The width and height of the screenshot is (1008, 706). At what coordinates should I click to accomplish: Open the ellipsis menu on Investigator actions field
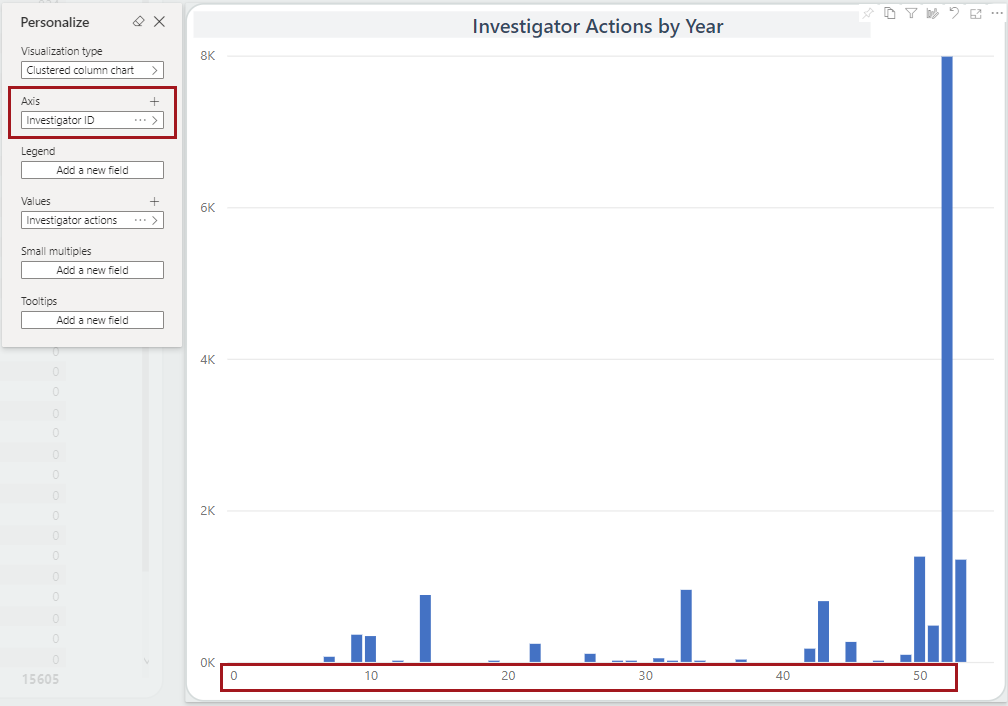140,220
